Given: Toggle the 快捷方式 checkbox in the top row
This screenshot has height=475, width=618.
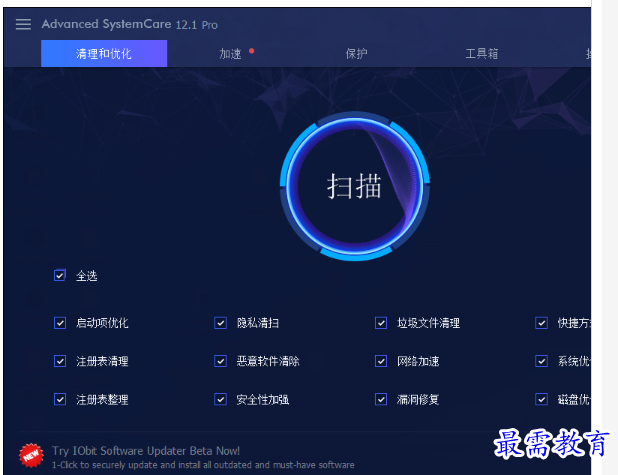Looking at the screenshot, I should (542, 323).
